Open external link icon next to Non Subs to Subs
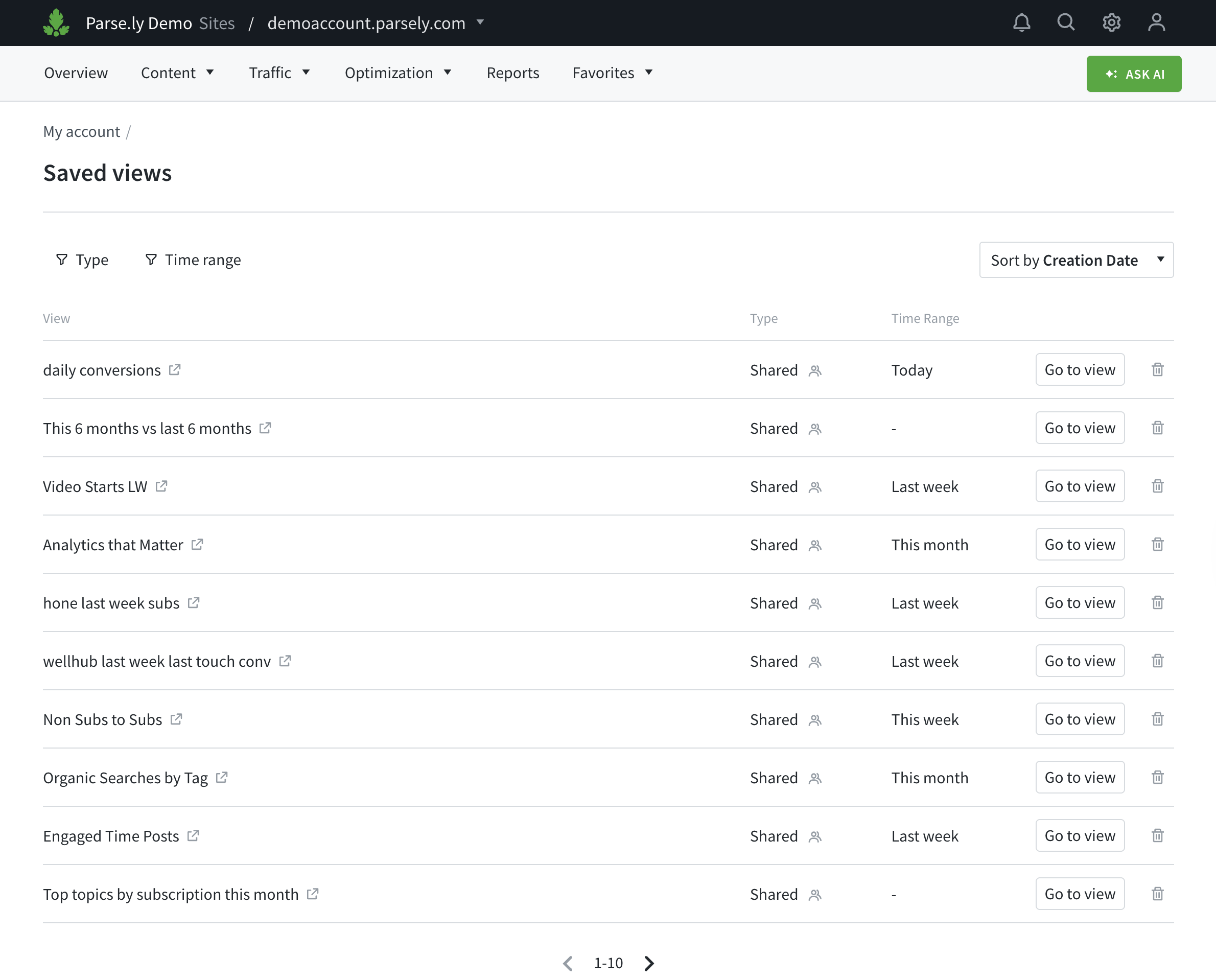 pos(176,719)
